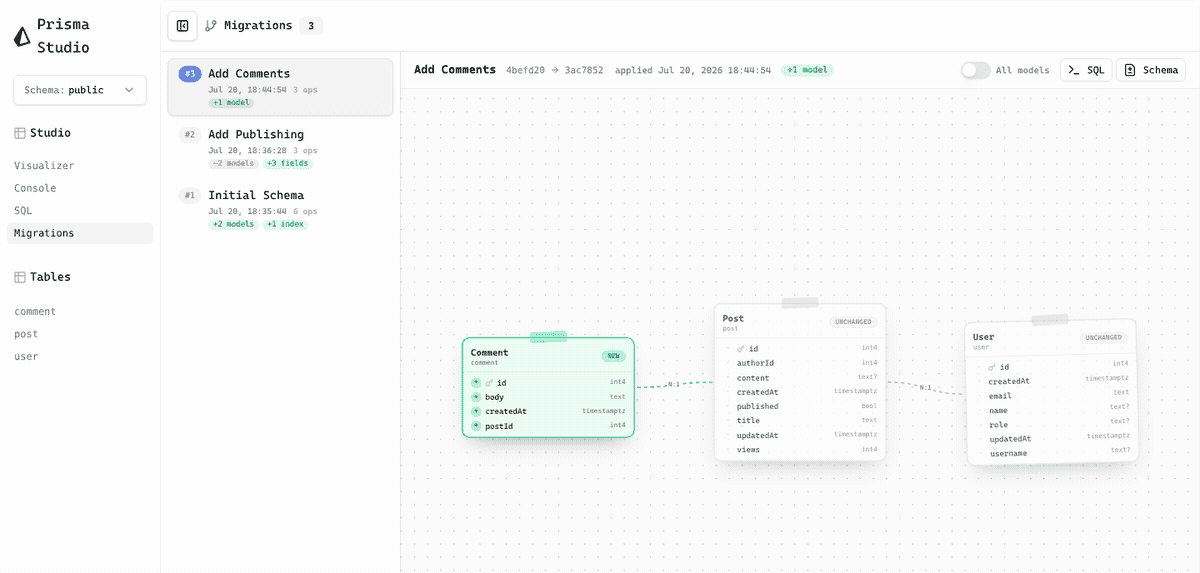The height and width of the screenshot is (573, 1200).
Task: Click the plus marker beside Comment id field
Action: coord(476,383)
